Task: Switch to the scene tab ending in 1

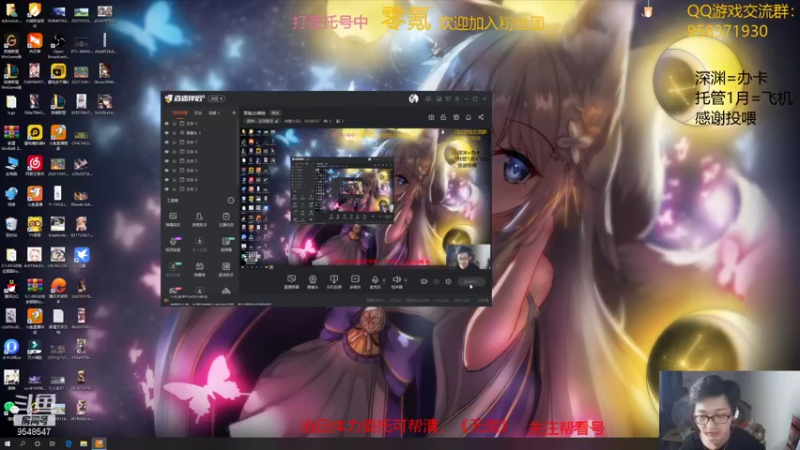Action: 214,113
